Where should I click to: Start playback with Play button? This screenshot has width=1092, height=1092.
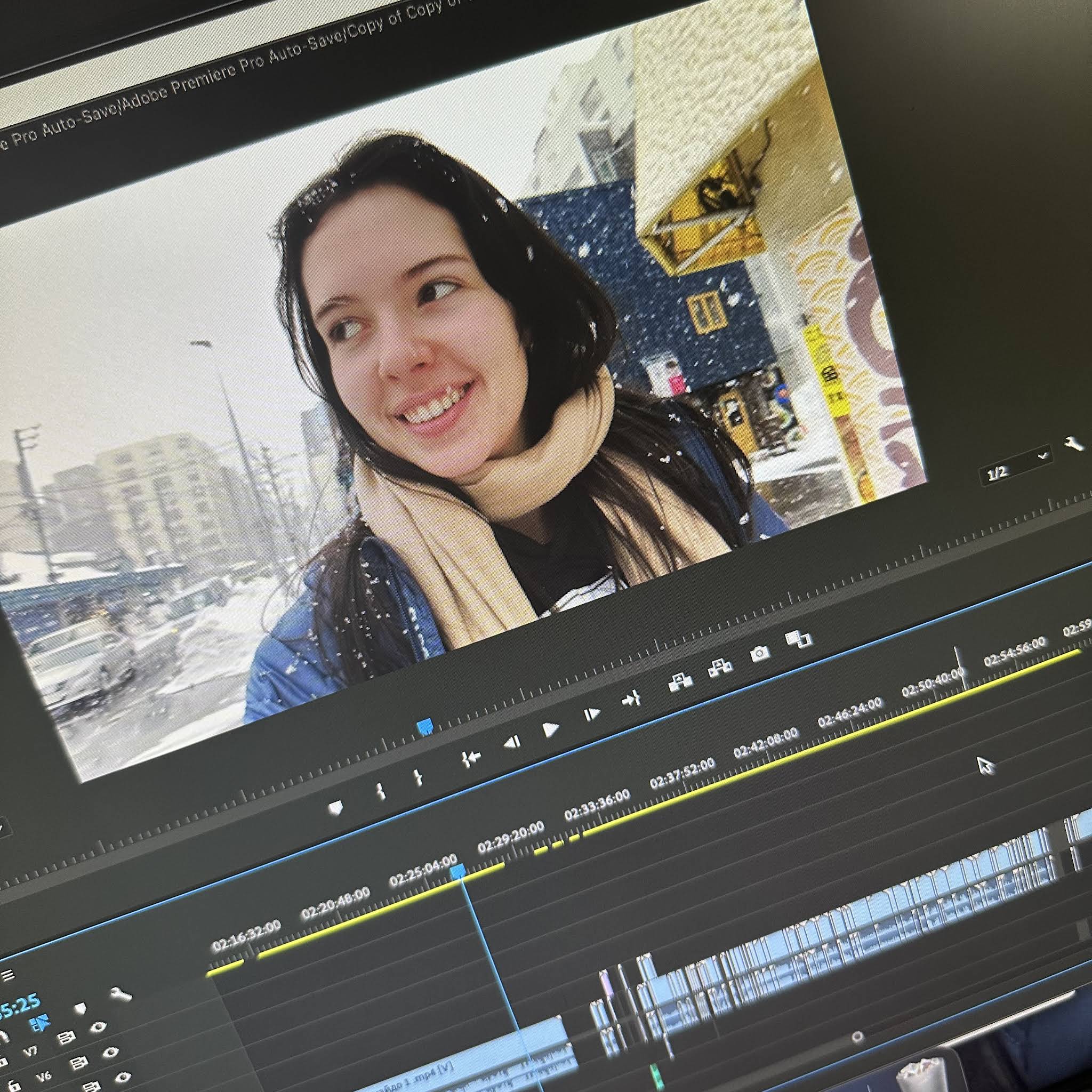550,730
